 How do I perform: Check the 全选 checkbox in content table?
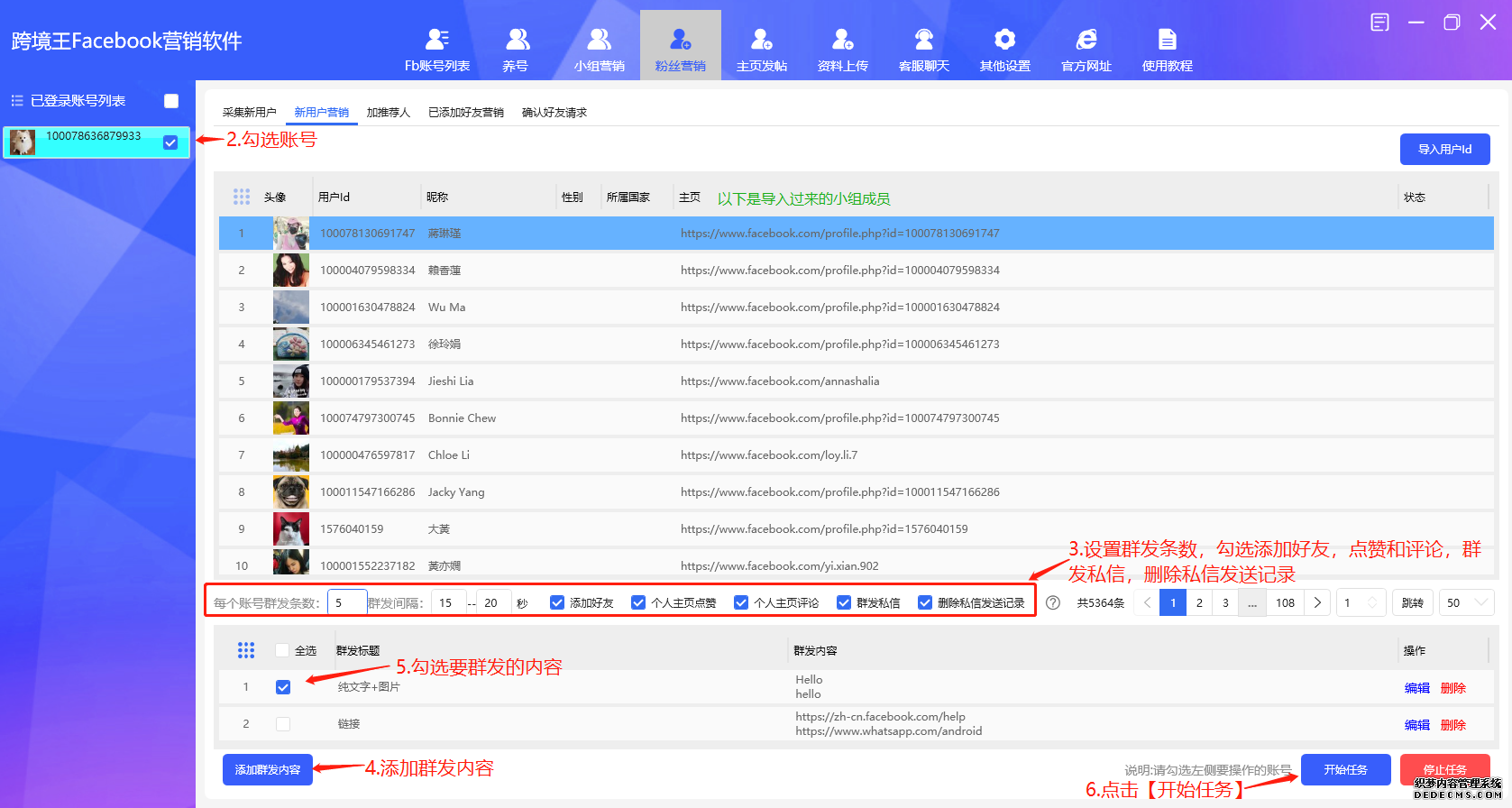point(282,650)
